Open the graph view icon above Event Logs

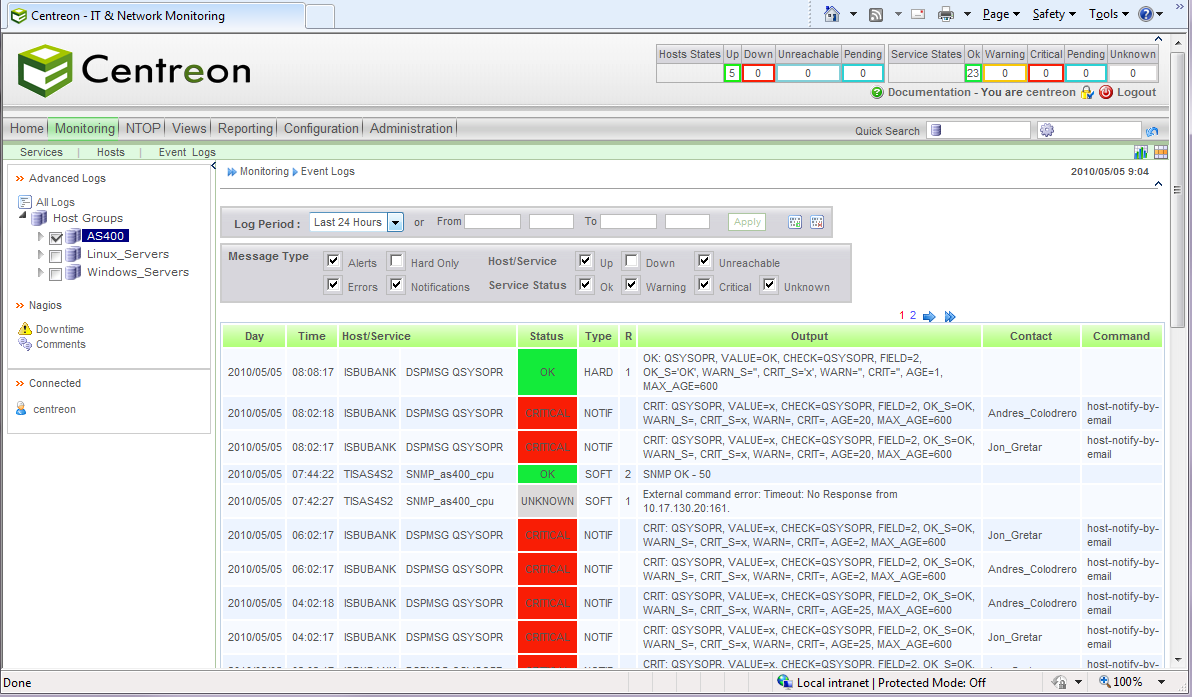[x=1141, y=151]
